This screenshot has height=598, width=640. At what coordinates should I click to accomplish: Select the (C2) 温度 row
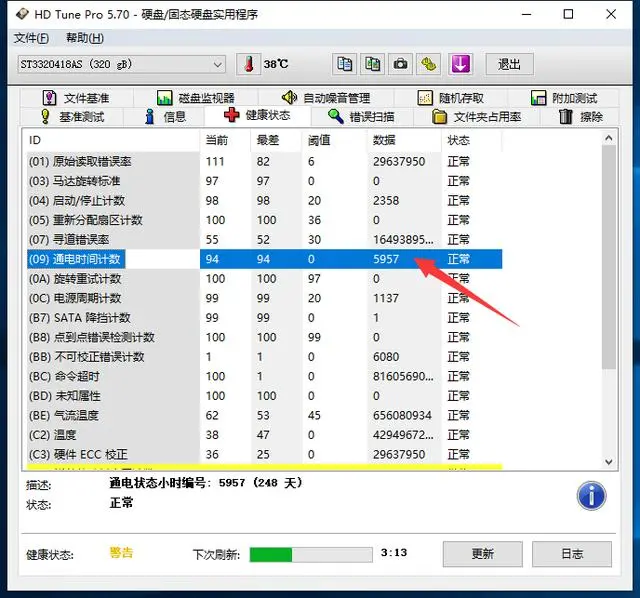tap(264, 435)
